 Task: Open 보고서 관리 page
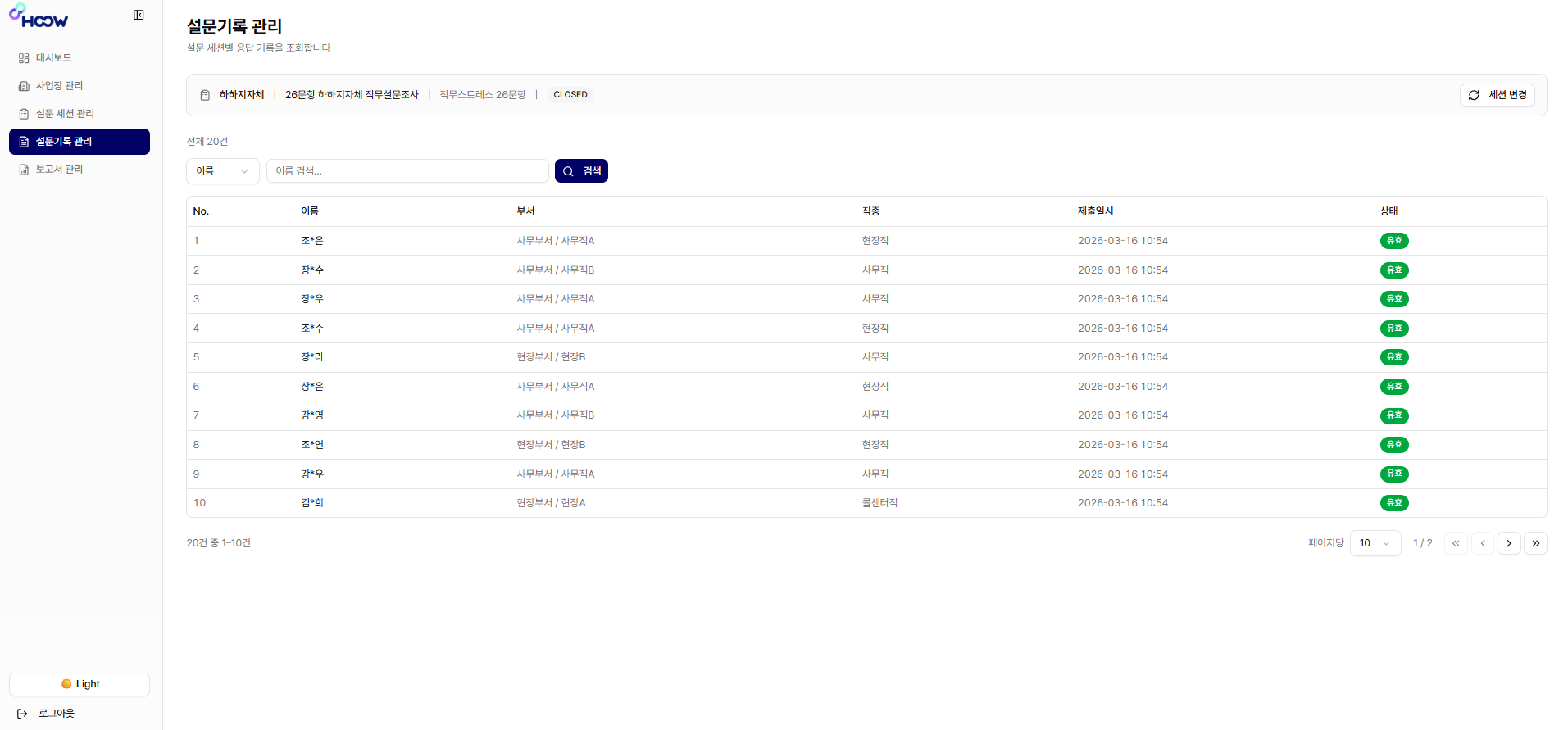(80, 170)
